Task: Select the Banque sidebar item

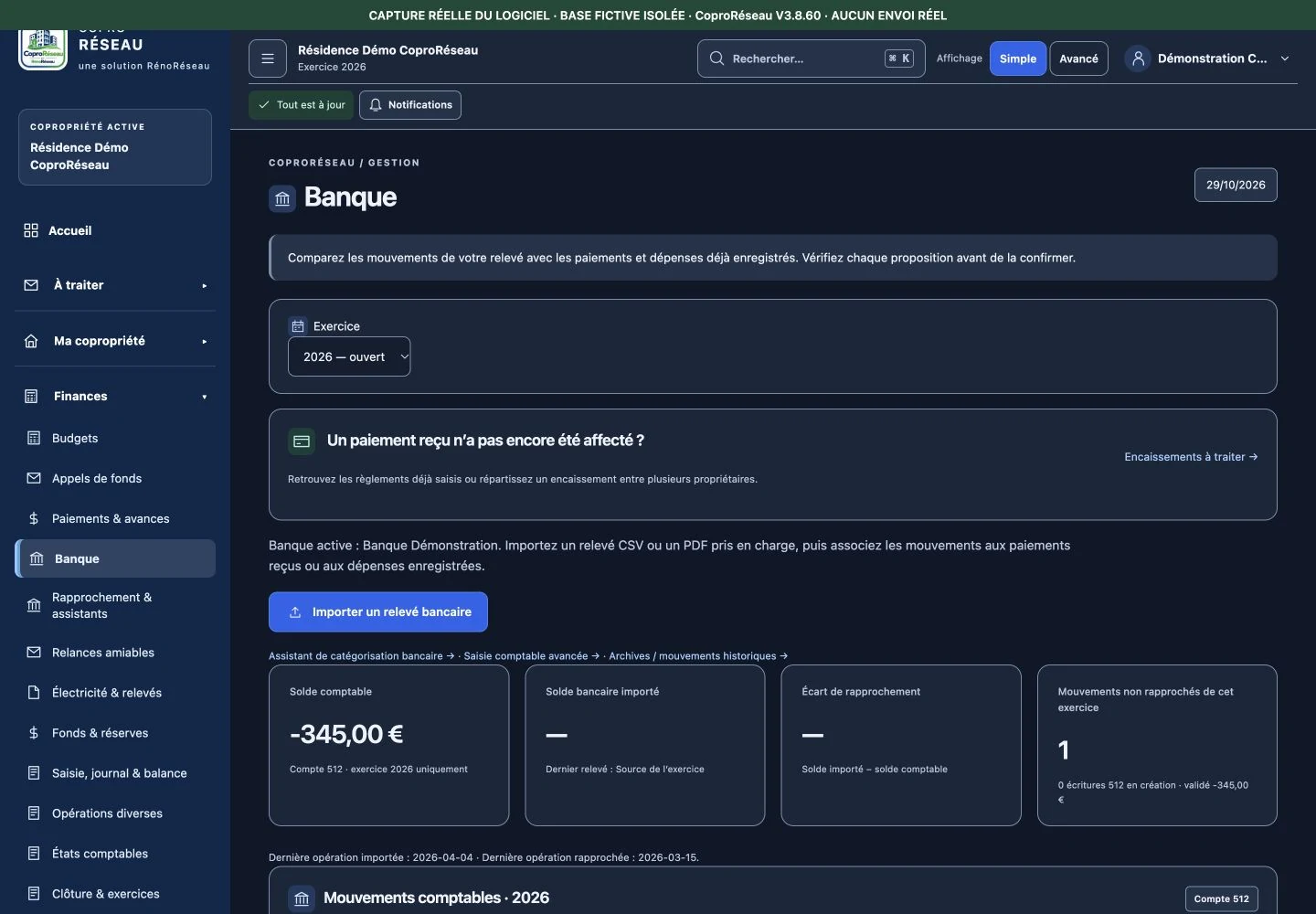Action: (115, 558)
